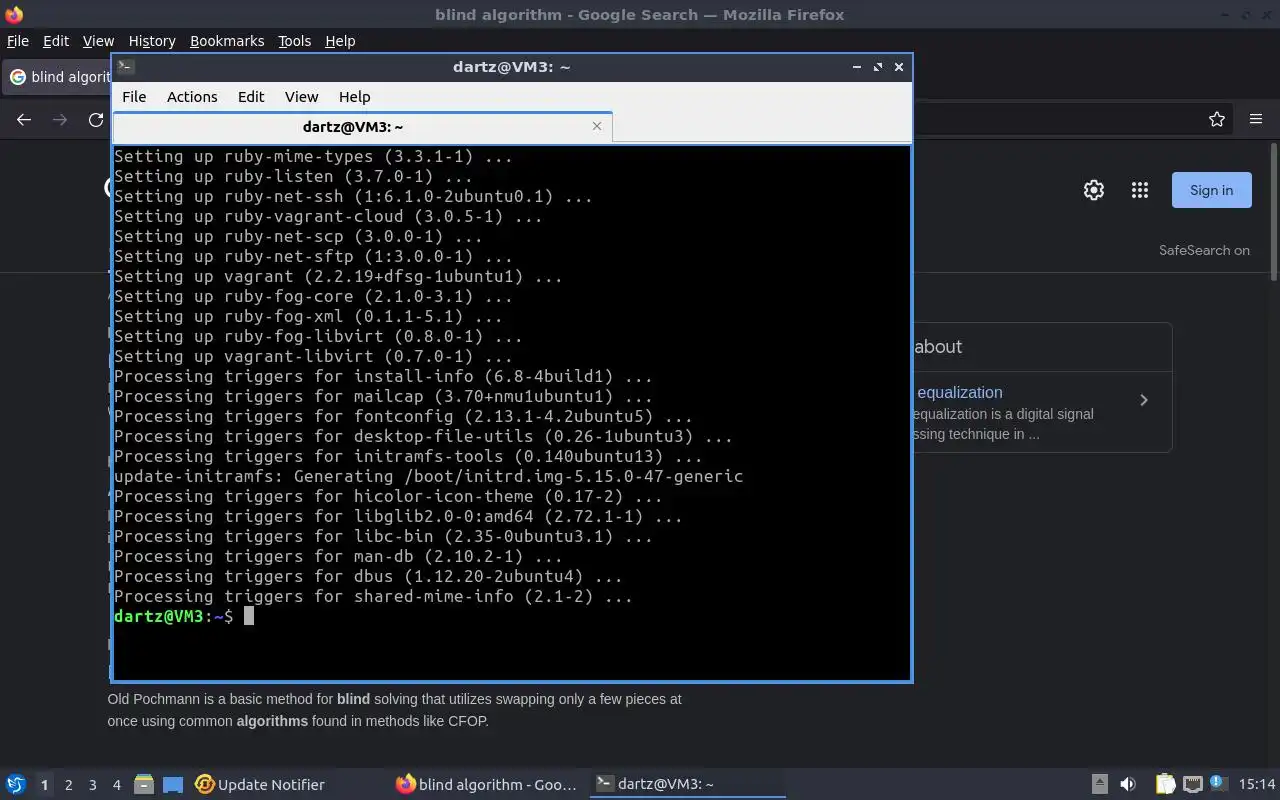This screenshot has height=800, width=1280.
Task: Switch to workspace 3 in the pager
Action: [x=92, y=785]
